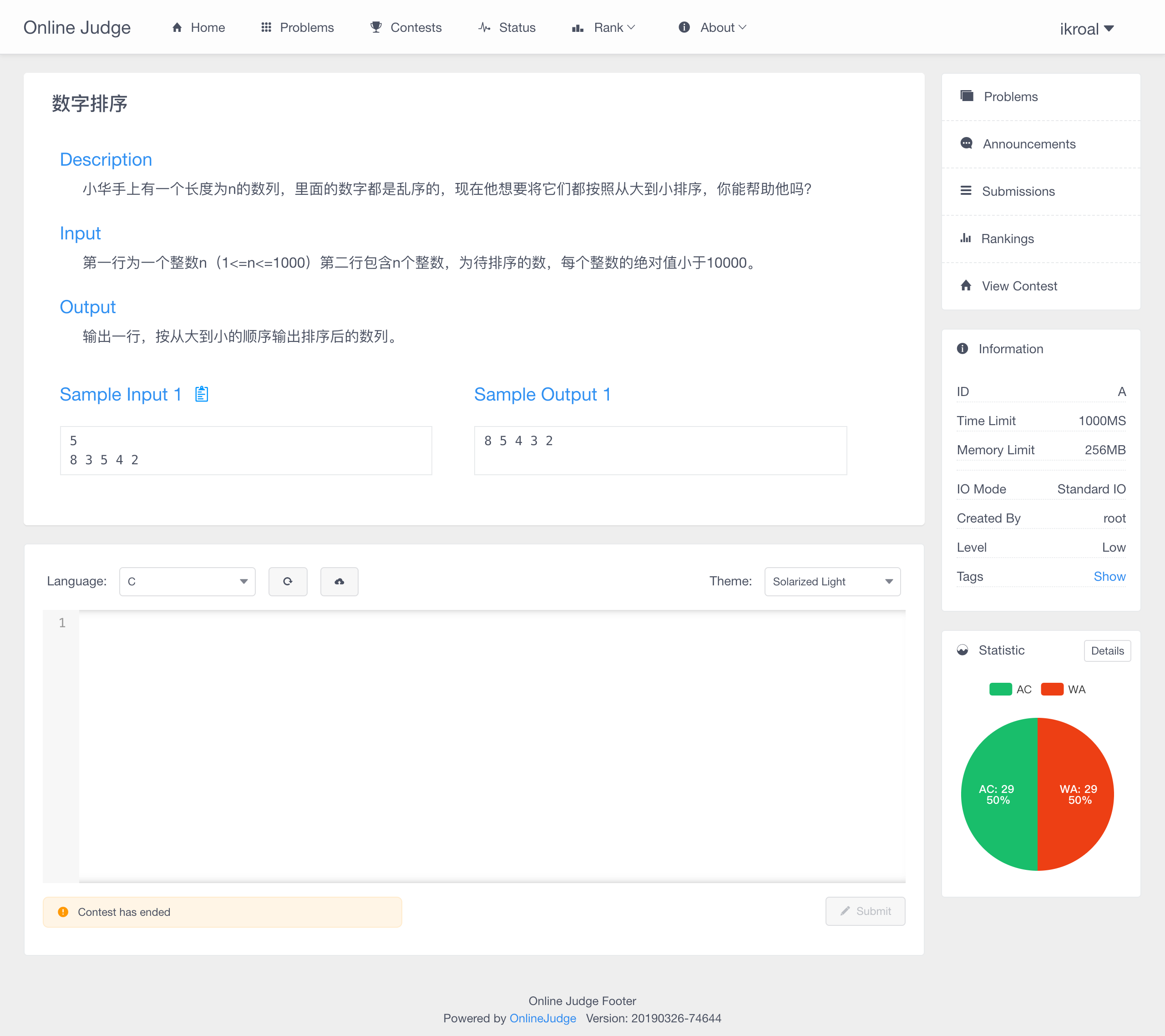Click inside the code editor line 1

point(491,623)
